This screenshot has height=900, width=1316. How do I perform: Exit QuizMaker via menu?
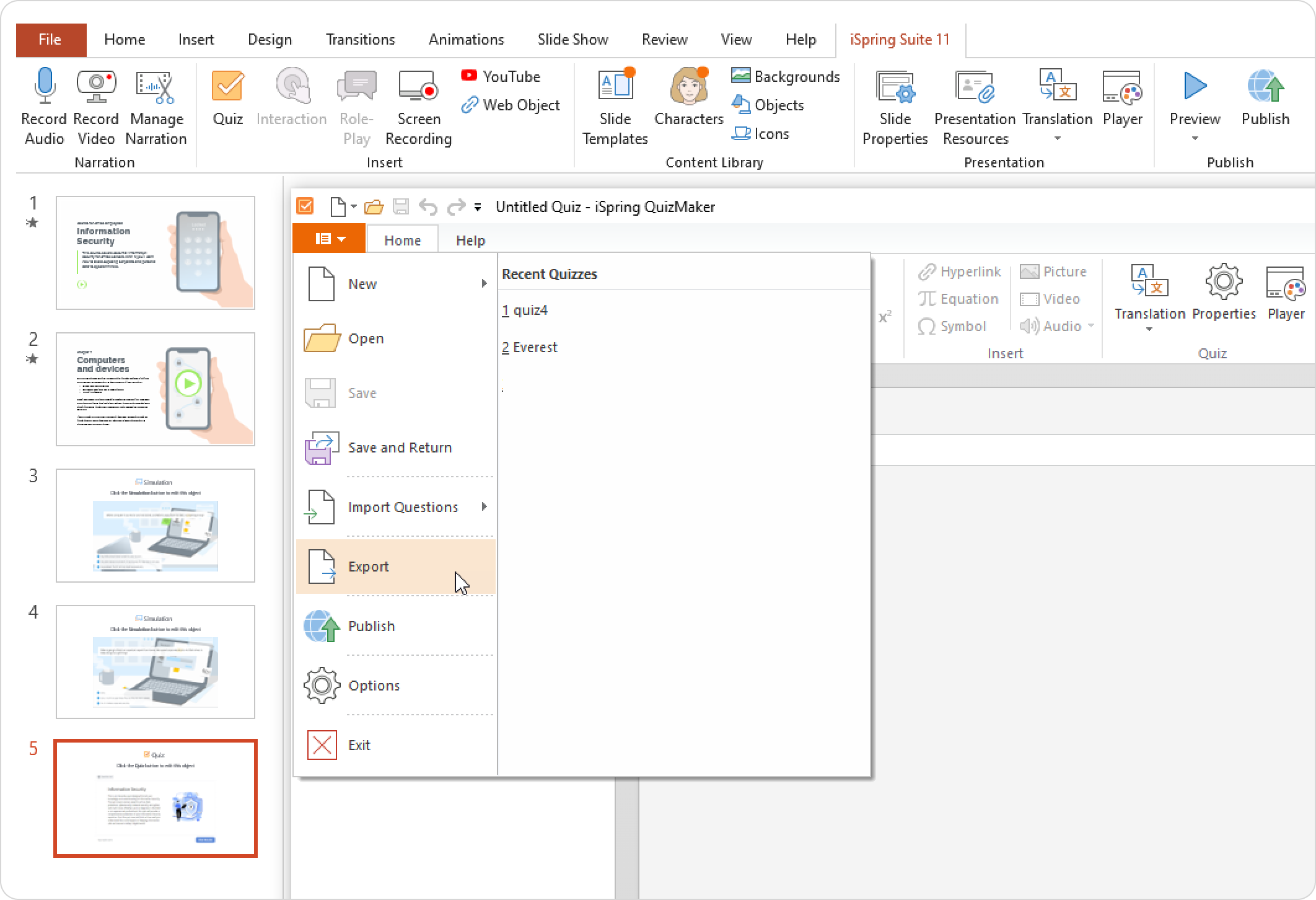click(395, 745)
